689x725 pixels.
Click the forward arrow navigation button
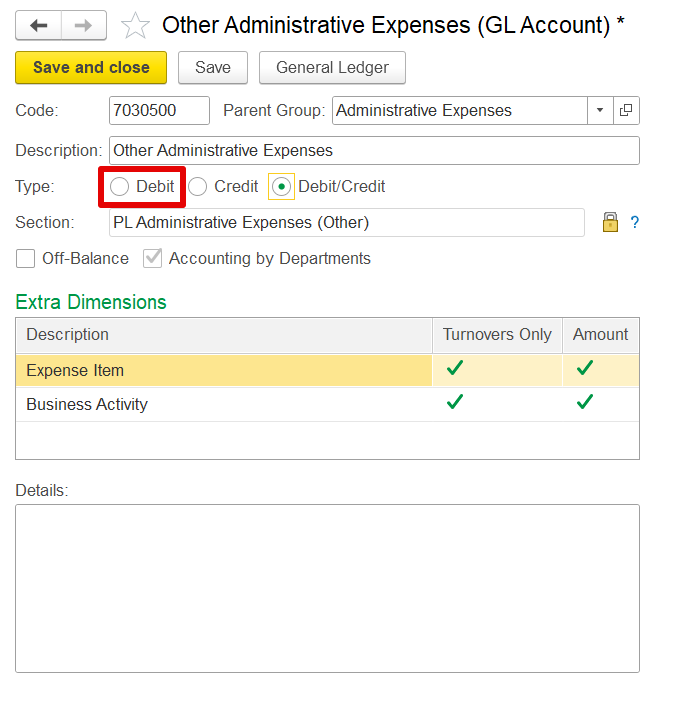tap(84, 25)
